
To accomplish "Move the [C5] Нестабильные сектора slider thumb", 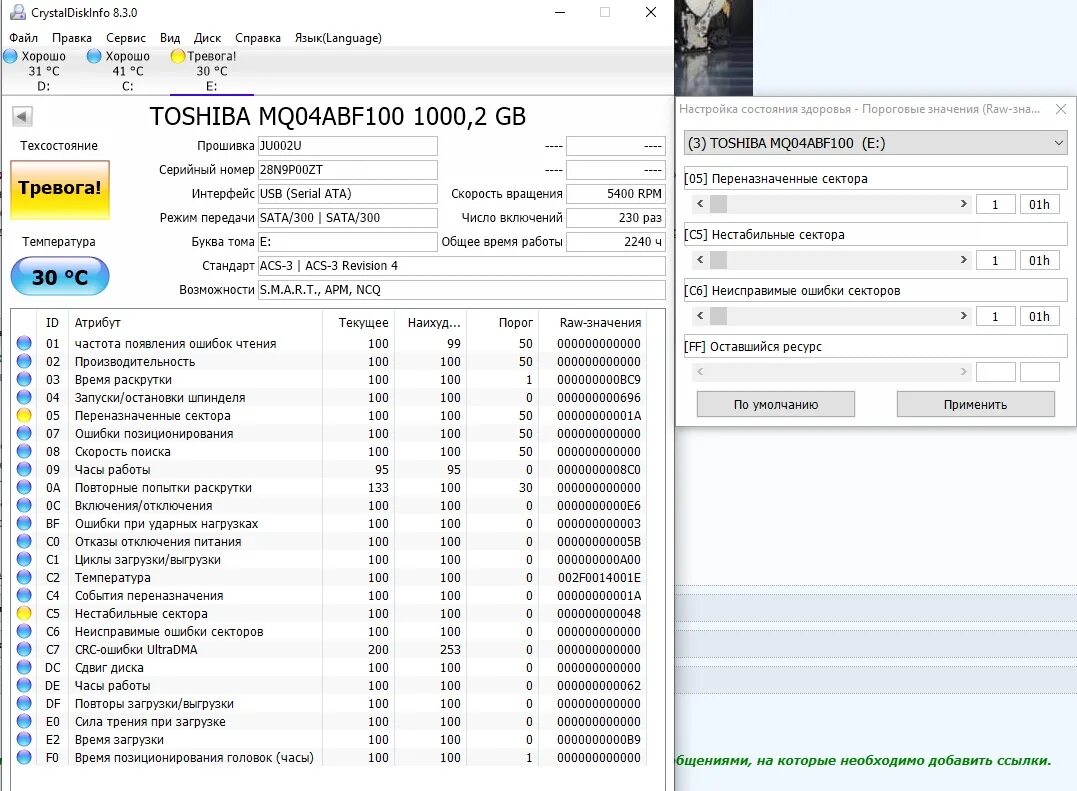I will coord(718,260).
